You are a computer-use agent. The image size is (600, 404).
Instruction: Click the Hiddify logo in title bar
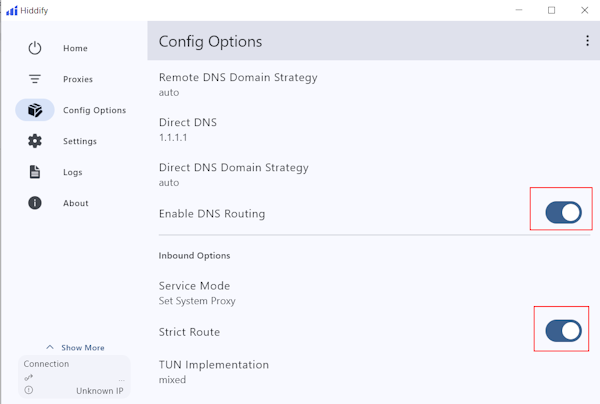11,10
